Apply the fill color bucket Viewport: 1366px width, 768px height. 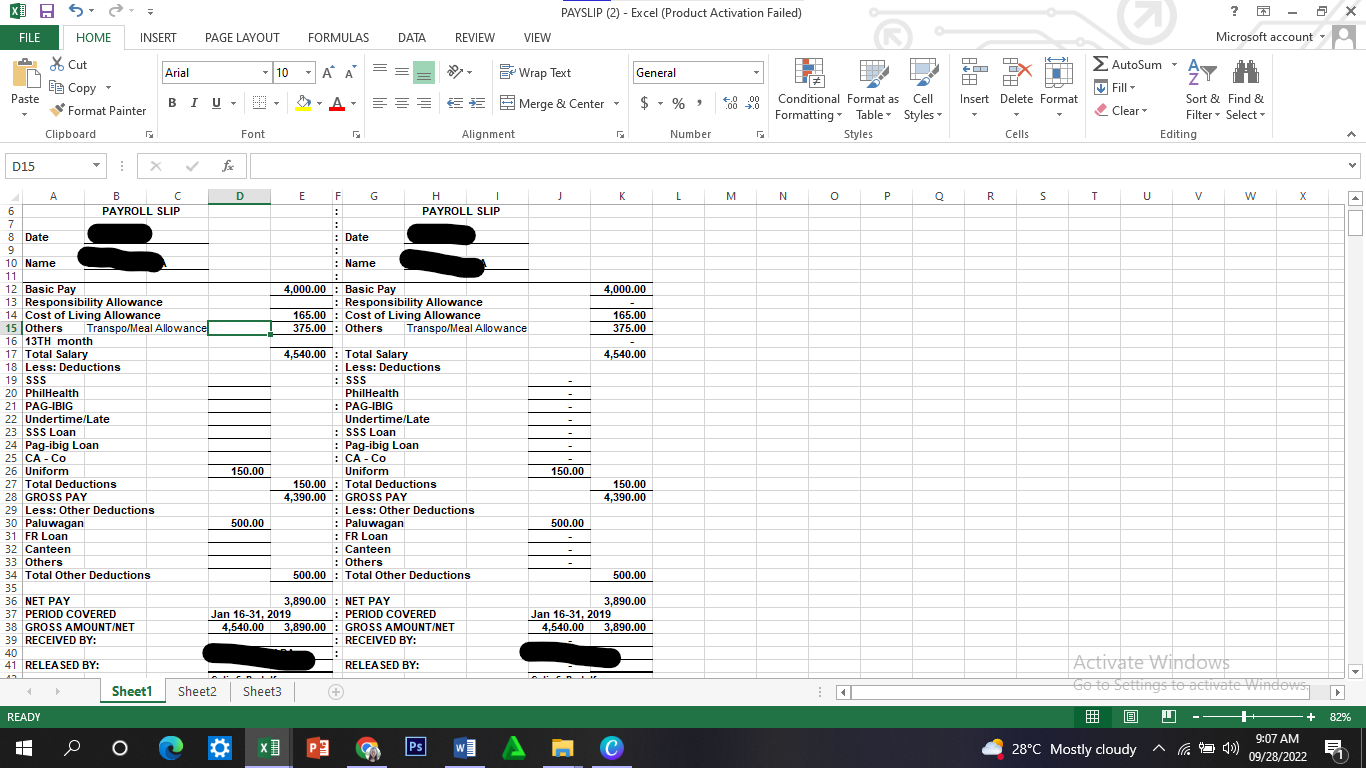click(x=303, y=104)
